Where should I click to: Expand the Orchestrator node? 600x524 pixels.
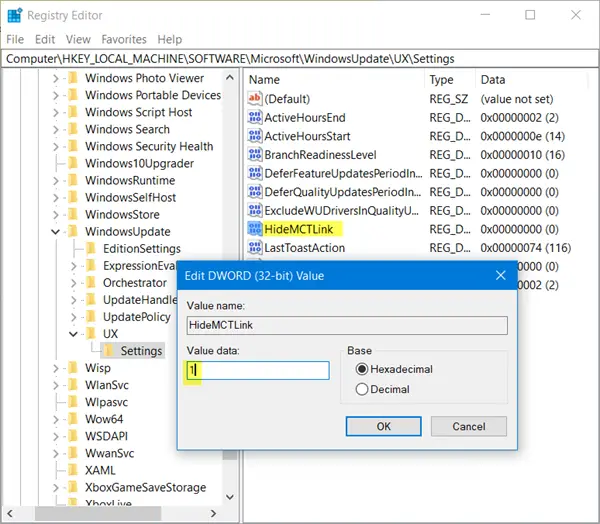74,283
